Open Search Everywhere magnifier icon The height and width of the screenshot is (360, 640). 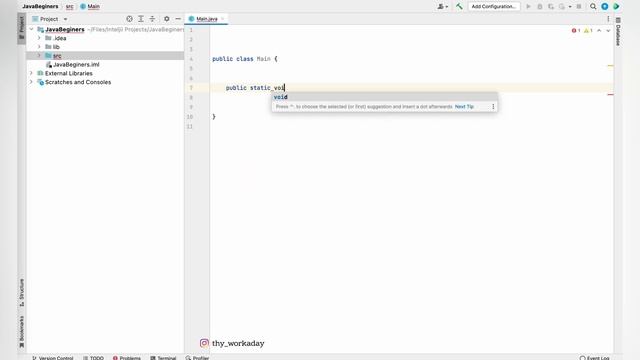593,7
